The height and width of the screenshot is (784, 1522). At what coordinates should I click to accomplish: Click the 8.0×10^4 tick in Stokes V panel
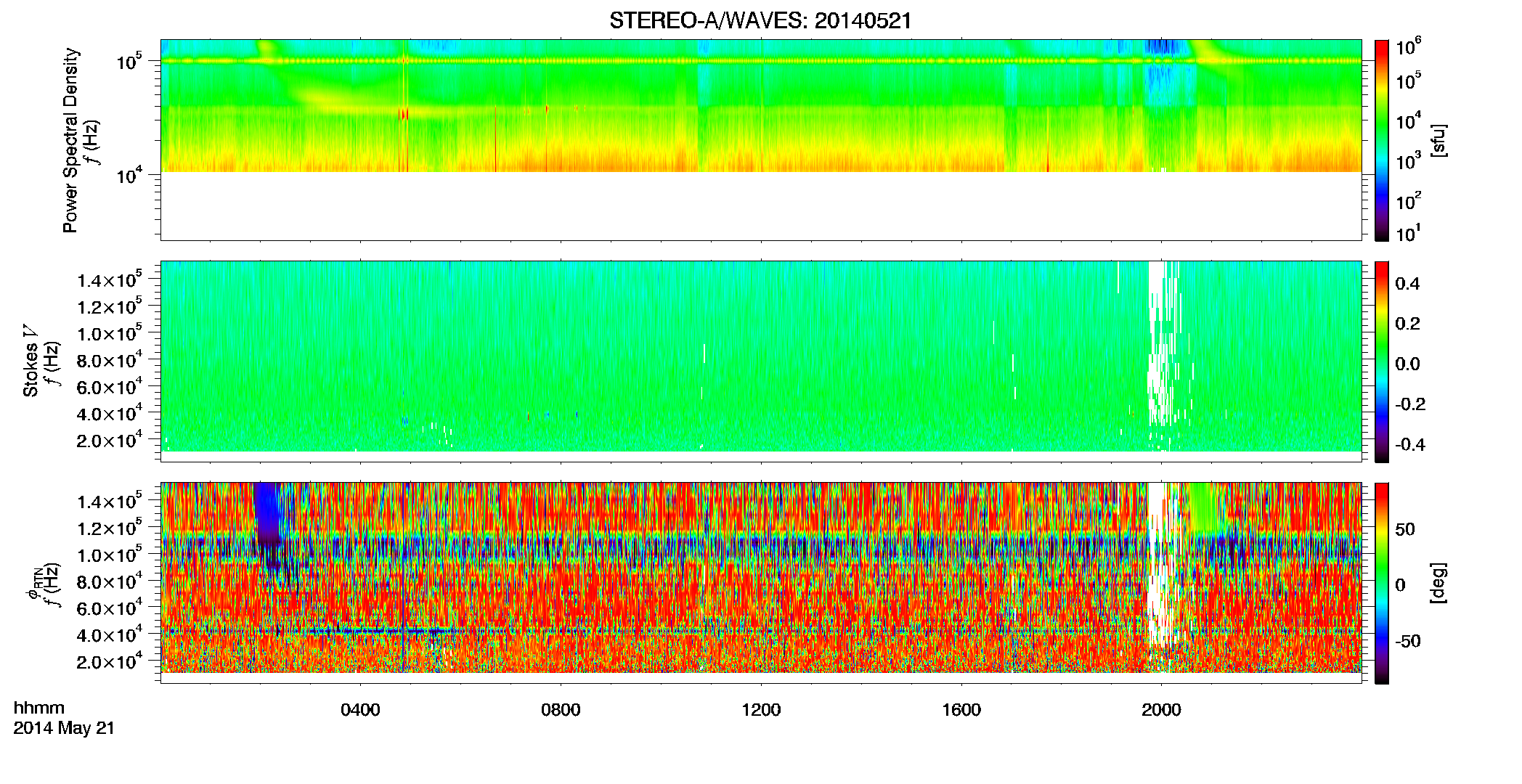(x=110, y=360)
